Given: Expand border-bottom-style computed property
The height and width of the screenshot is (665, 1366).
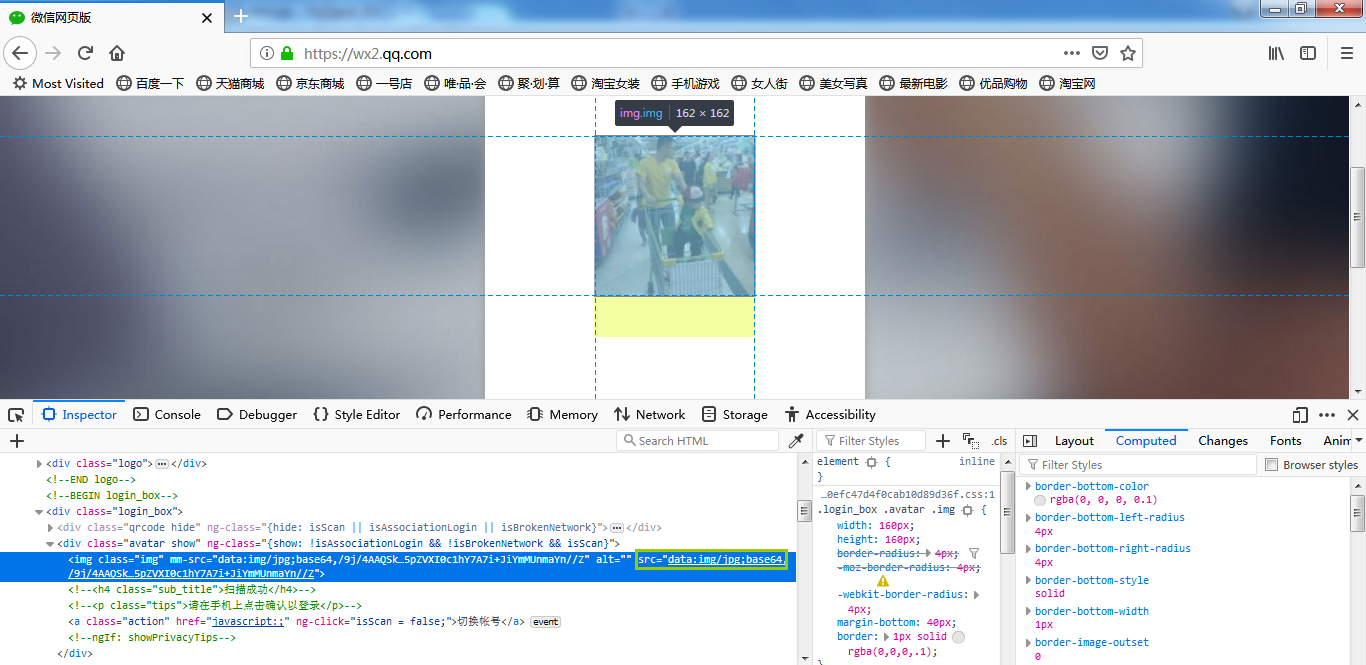Looking at the screenshot, I should (1028, 580).
